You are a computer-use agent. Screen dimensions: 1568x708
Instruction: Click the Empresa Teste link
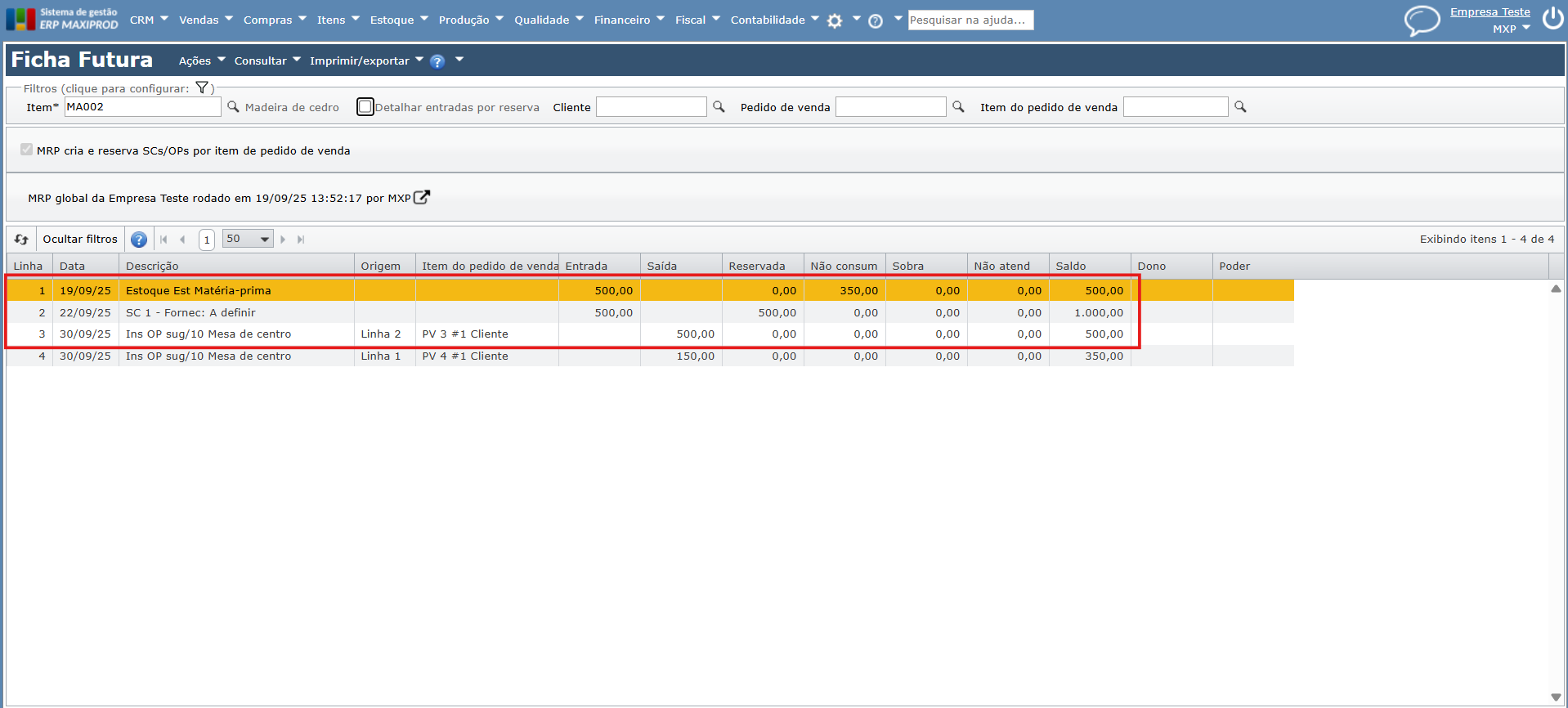tap(1490, 12)
